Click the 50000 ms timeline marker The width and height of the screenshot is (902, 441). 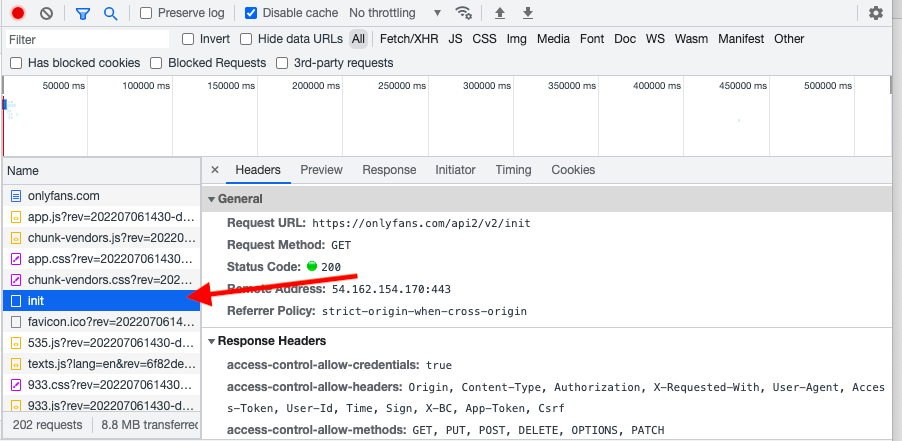(x=64, y=86)
